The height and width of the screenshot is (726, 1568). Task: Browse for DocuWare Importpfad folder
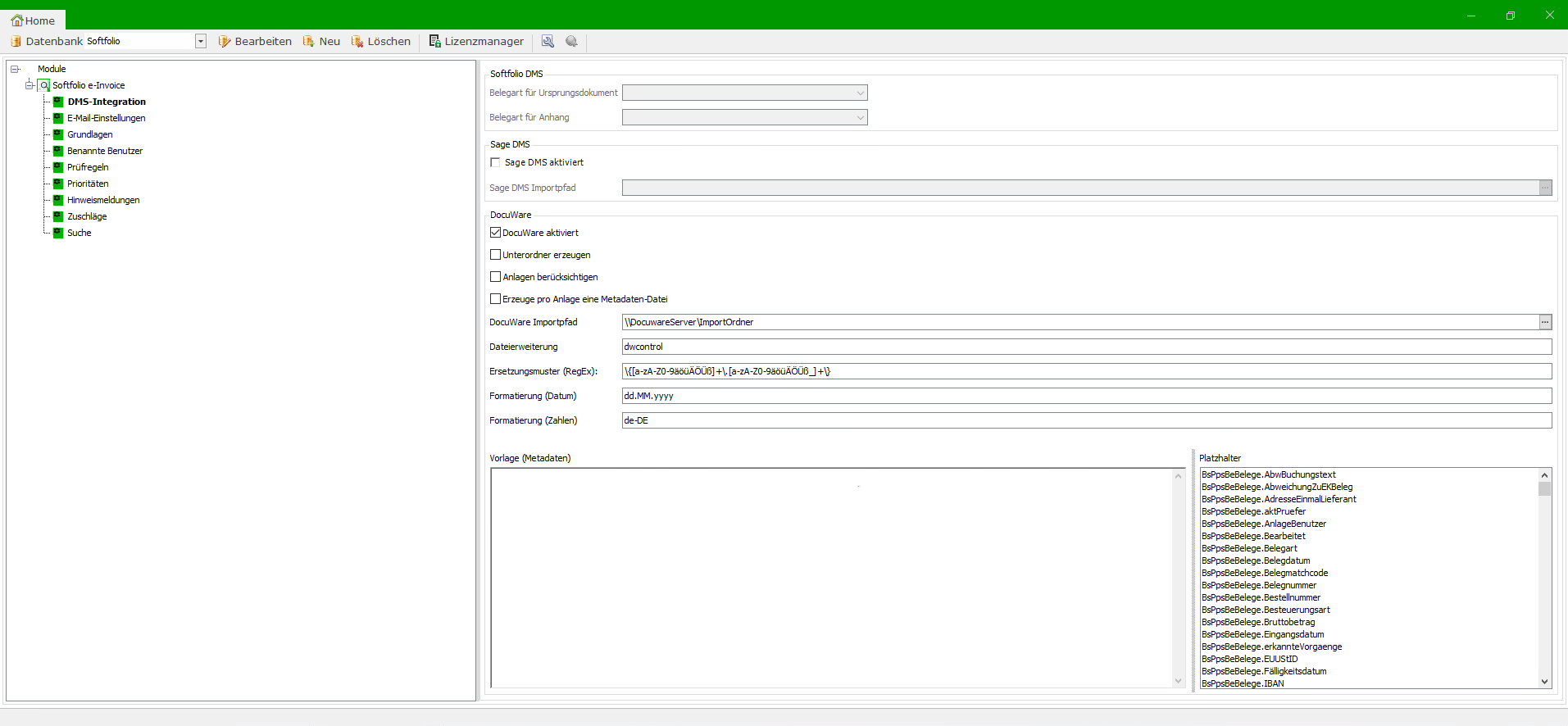click(1545, 322)
